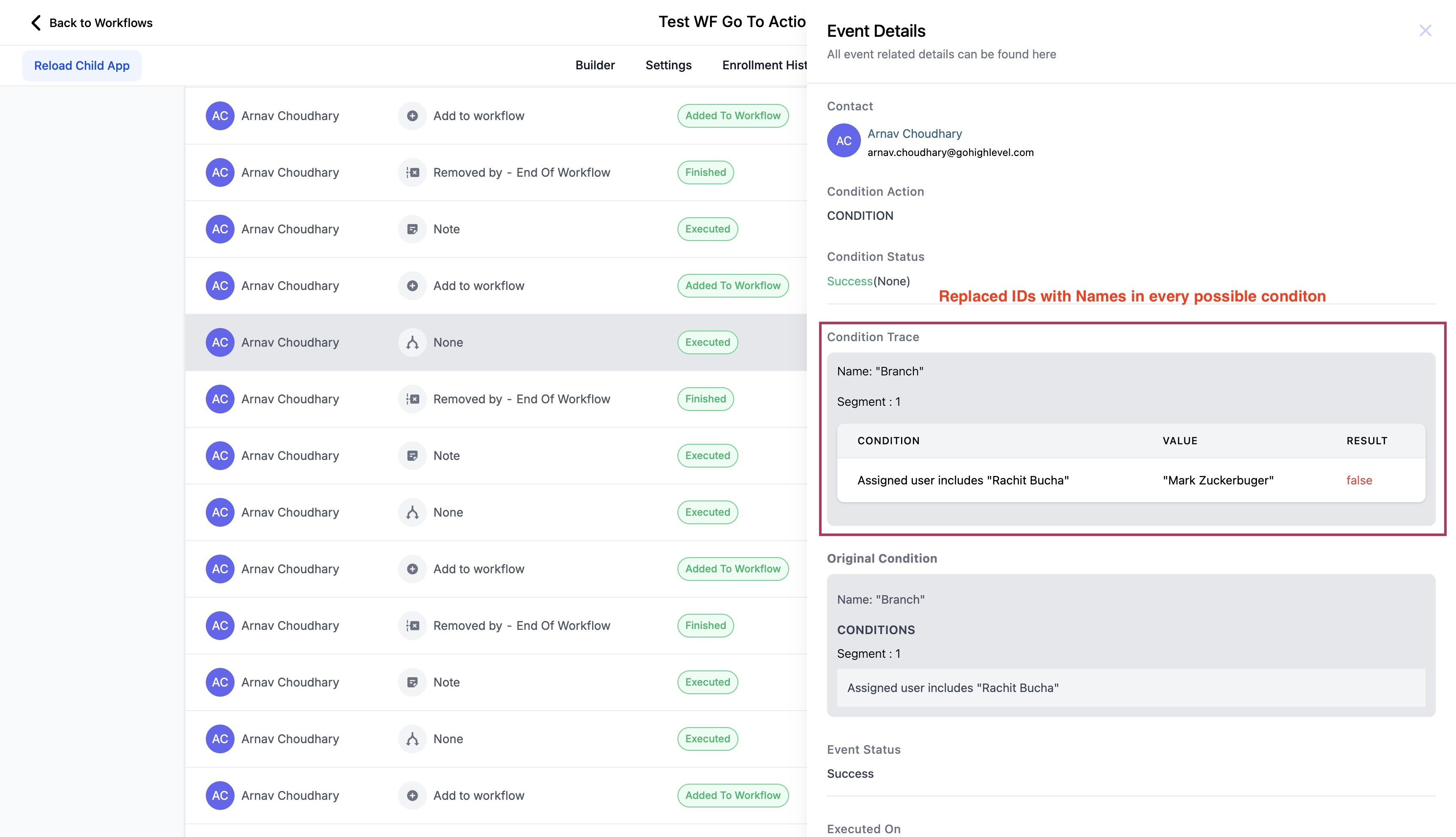This screenshot has height=837, width=1456.
Task: Open the Enrollment History tab
Action: pyautogui.click(x=764, y=65)
